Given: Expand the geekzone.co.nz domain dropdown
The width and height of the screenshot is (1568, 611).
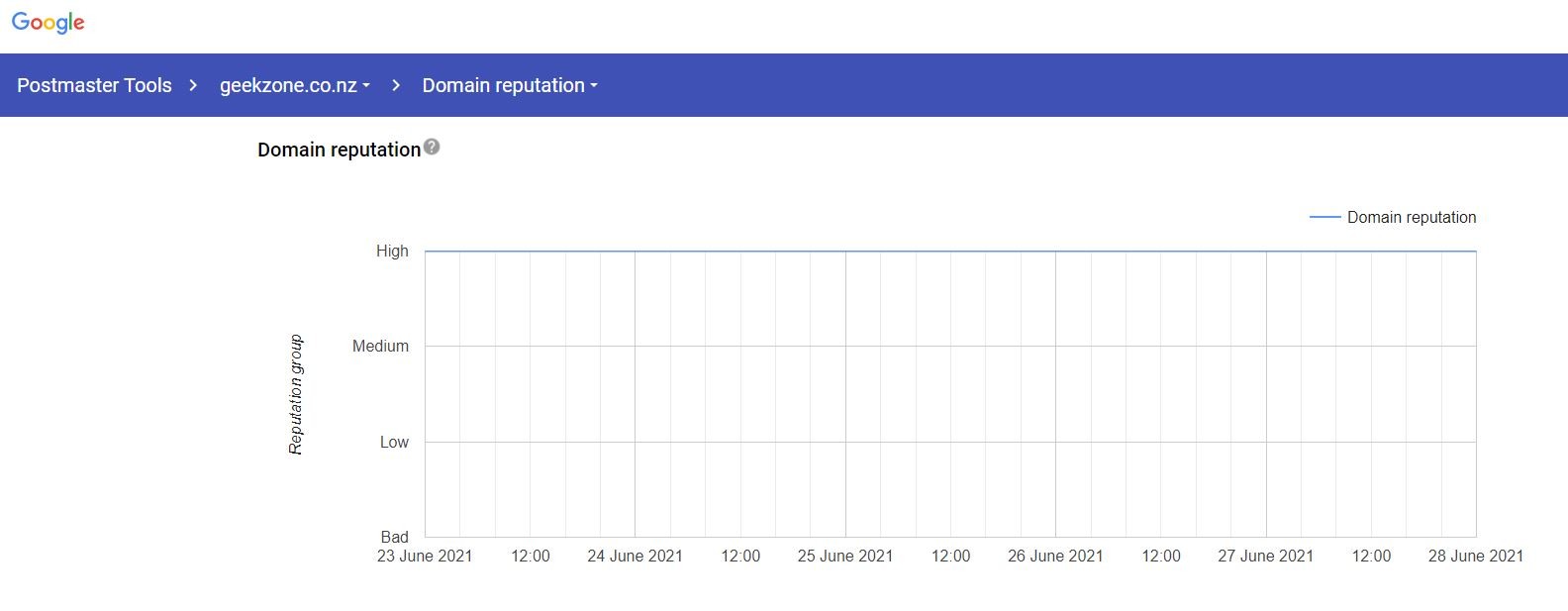Looking at the screenshot, I should pos(294,86).
